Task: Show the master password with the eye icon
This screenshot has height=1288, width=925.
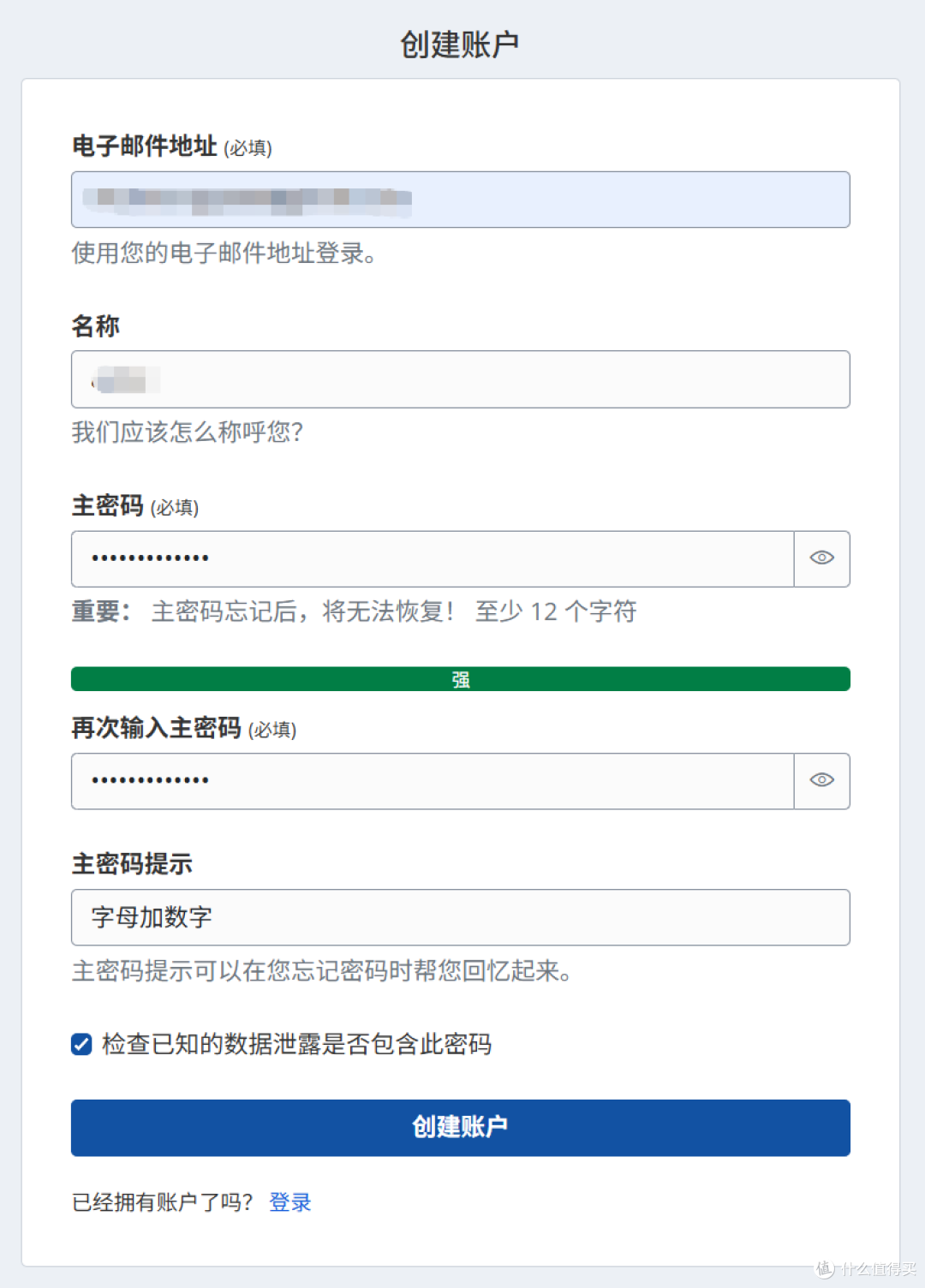Action: tap(822, 558)
